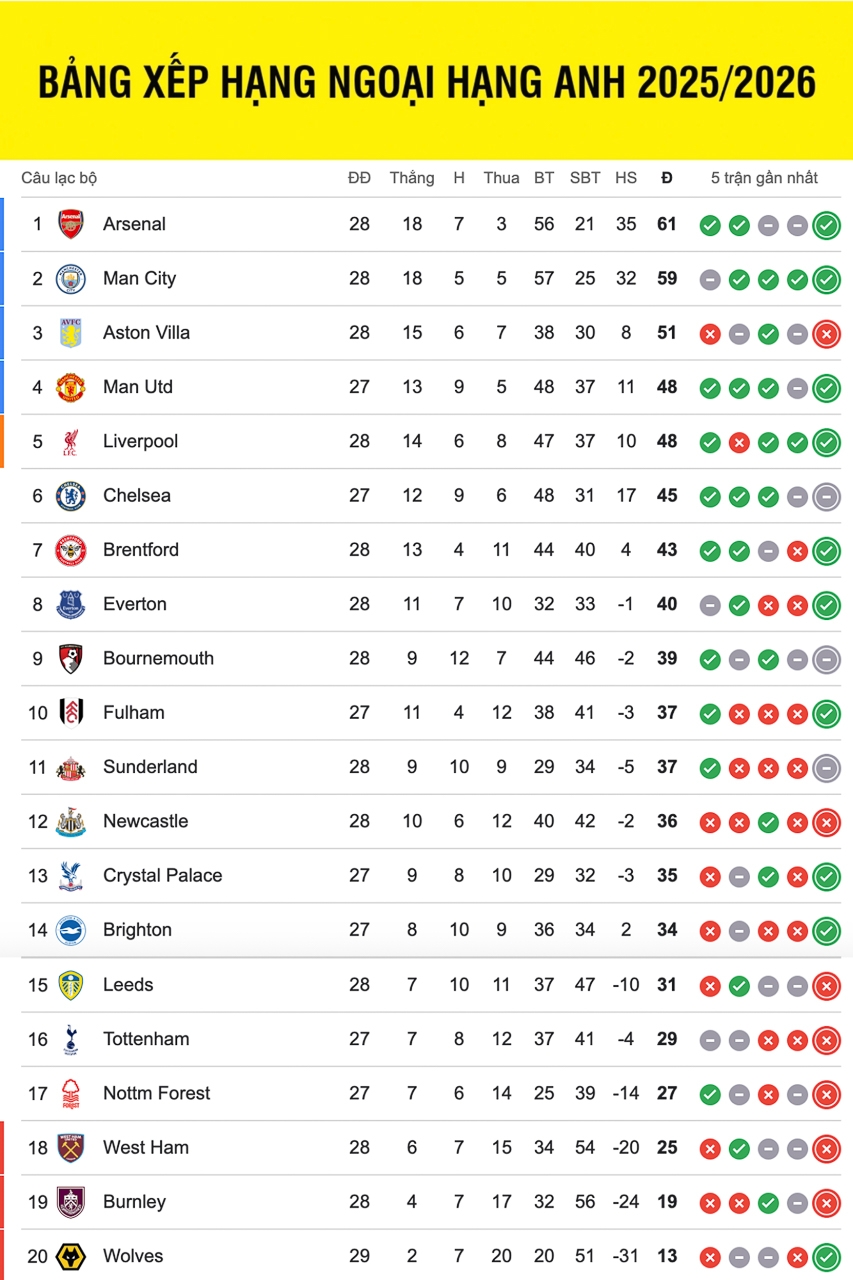Click Arsenal's latest match win indicator
The height and width of the screenshot is (1280, 853).
click(826, 225)
